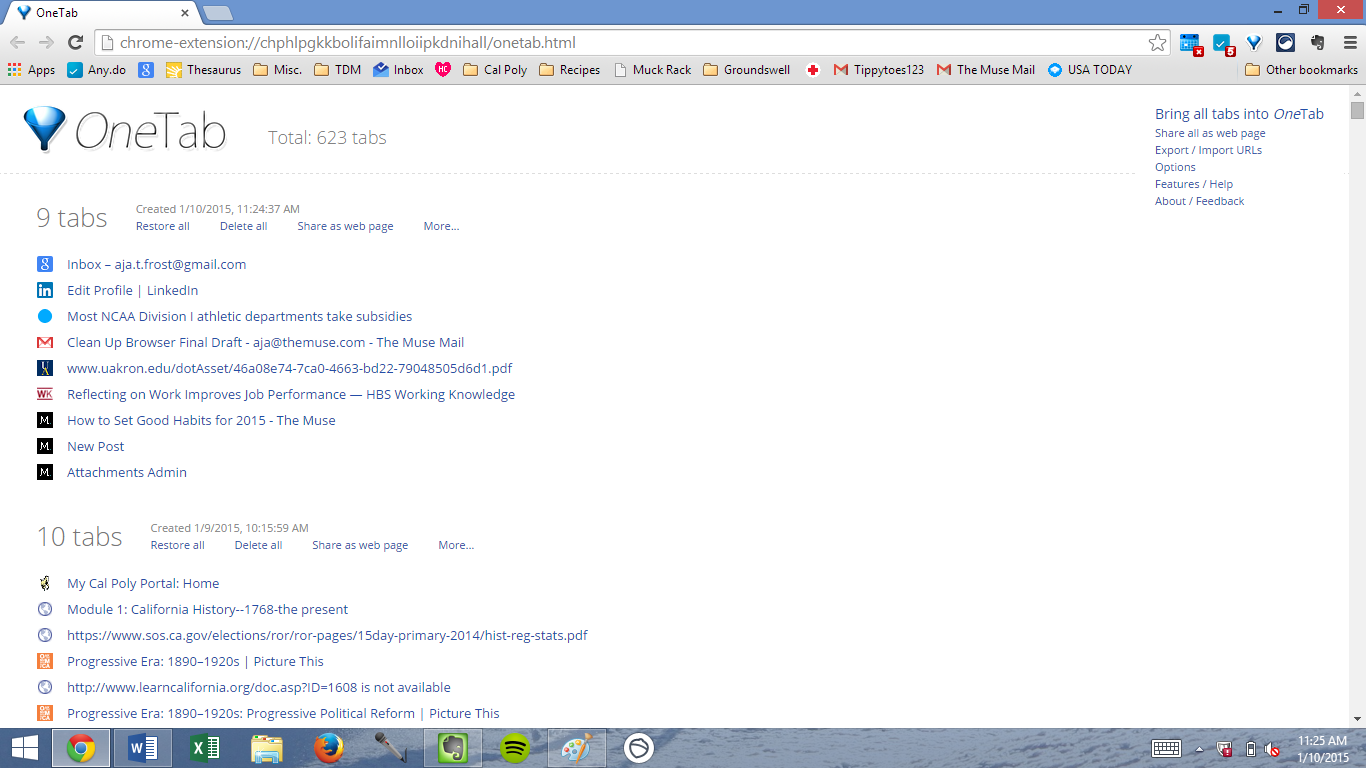Open the Muck Rack bookmark
Image resolution: width=1366 pixels, height=768 pixels.
pos(652,70)
